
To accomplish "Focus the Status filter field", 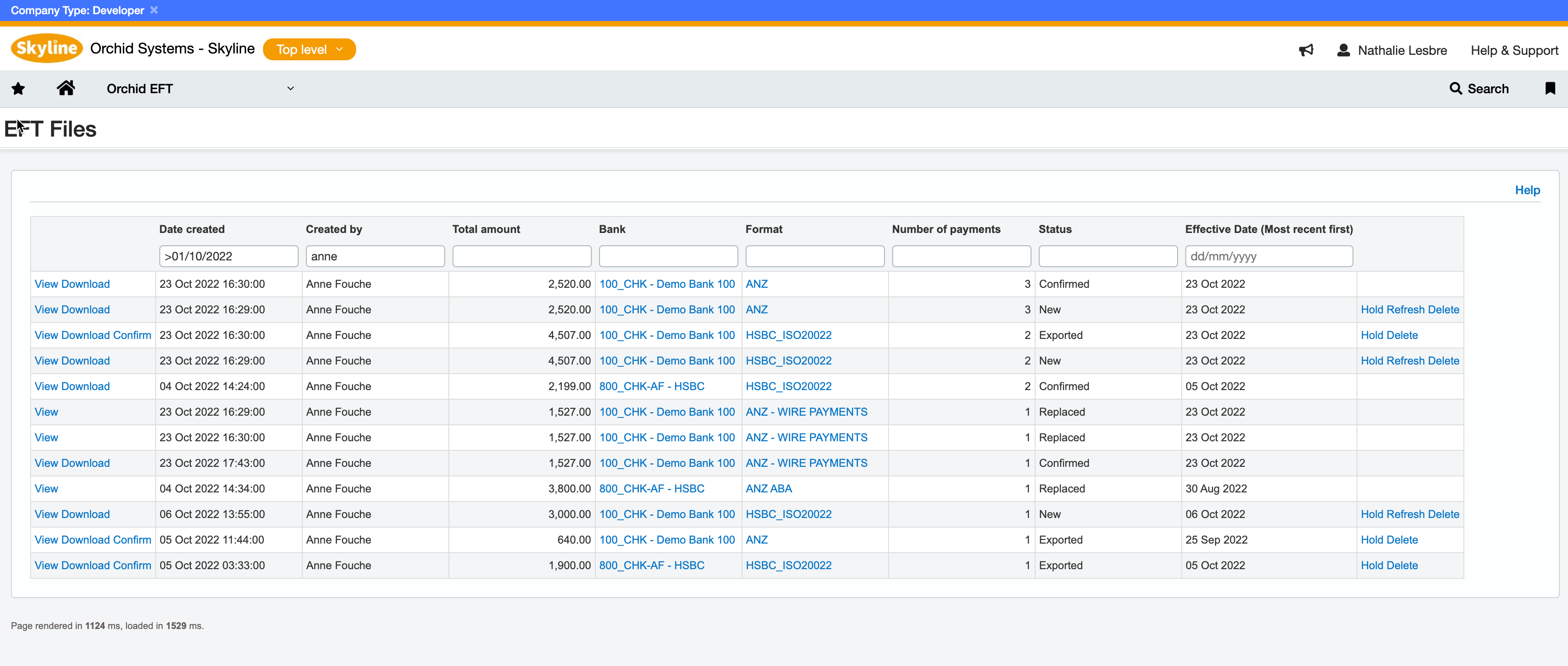I will point(1109,256).
